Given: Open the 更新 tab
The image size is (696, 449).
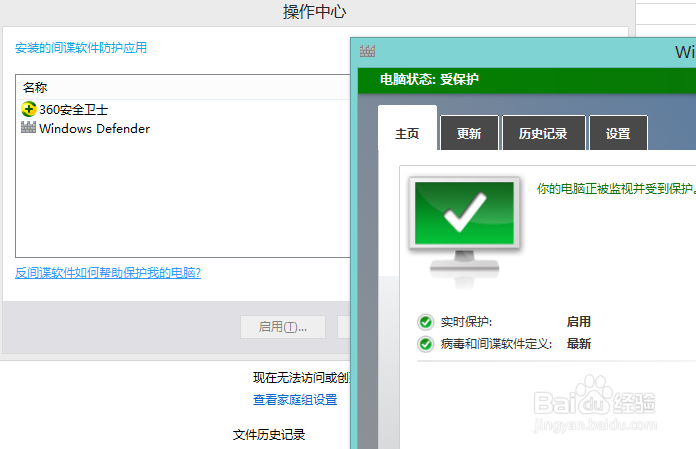Looking at the screenshot, I should coord(469,133).
